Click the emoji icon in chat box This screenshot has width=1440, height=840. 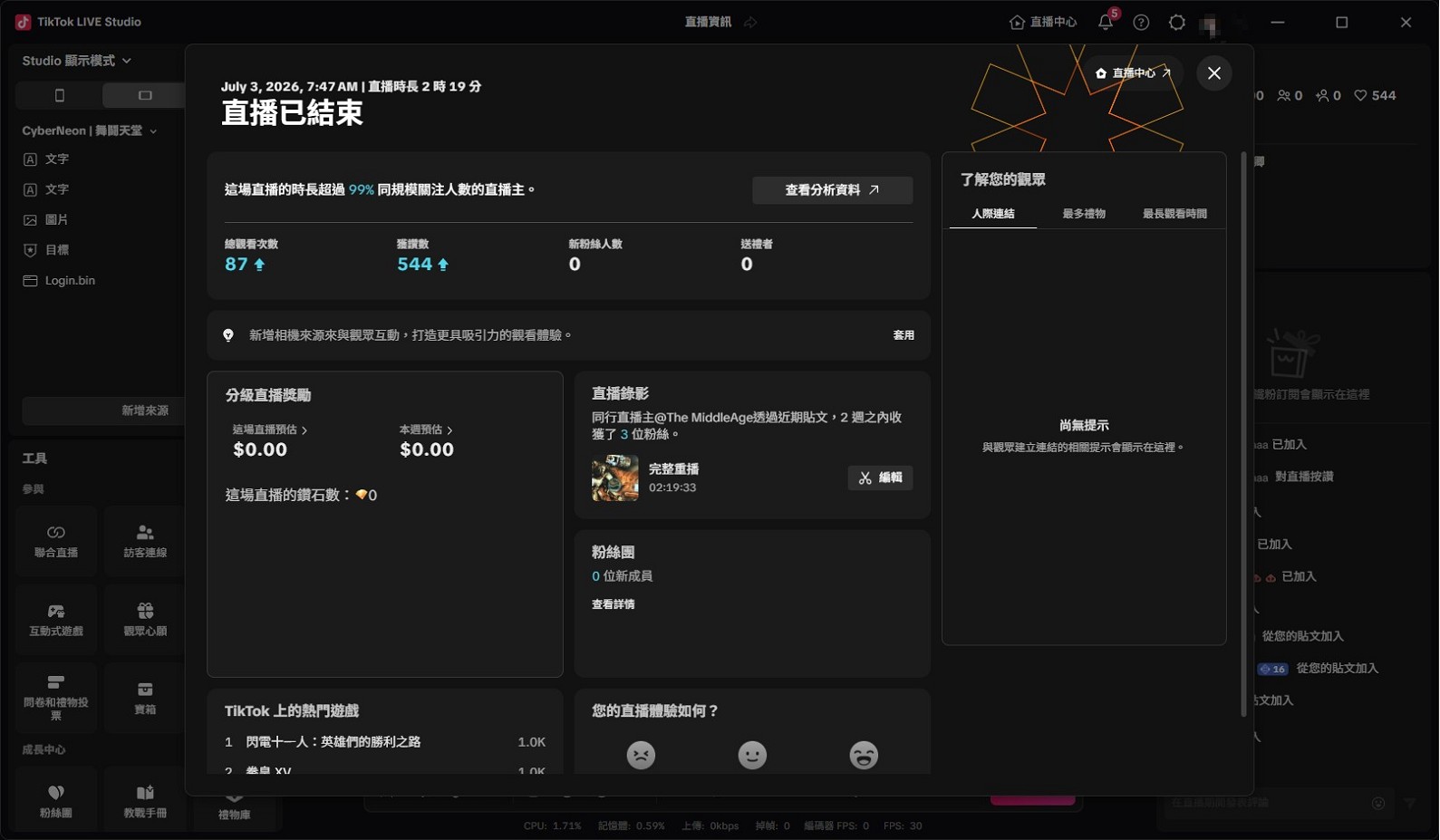1378,803
